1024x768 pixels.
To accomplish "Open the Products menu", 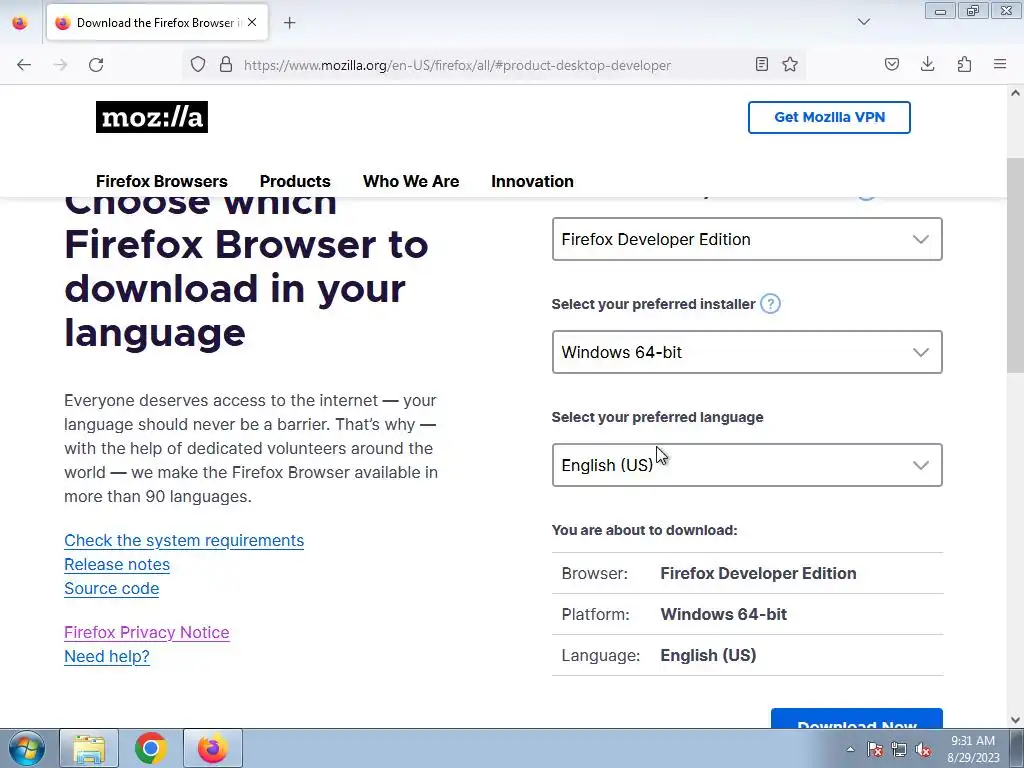I will point(295,181).
